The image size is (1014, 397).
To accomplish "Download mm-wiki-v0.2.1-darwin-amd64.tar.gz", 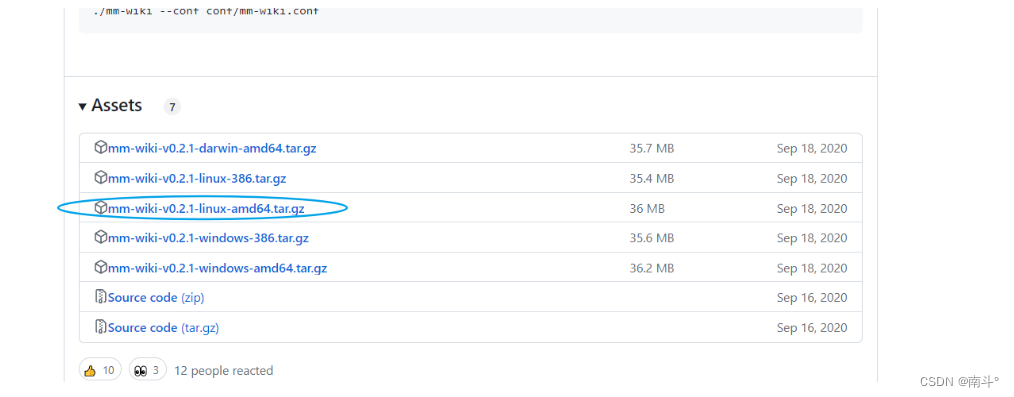I will coord(213,148).
